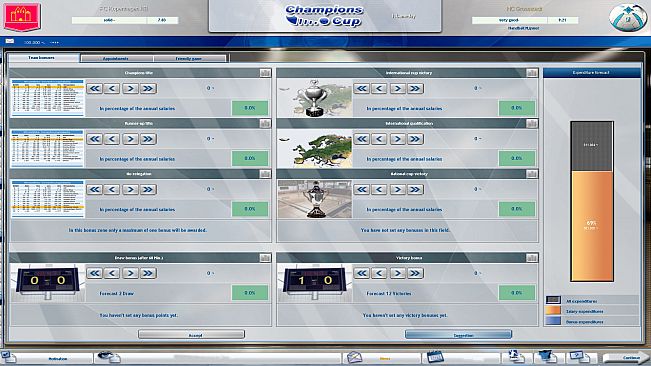Viewport: 651px width, 366px height.
Task: Decrease Draw bonus by large step
Action: (95, 273)
